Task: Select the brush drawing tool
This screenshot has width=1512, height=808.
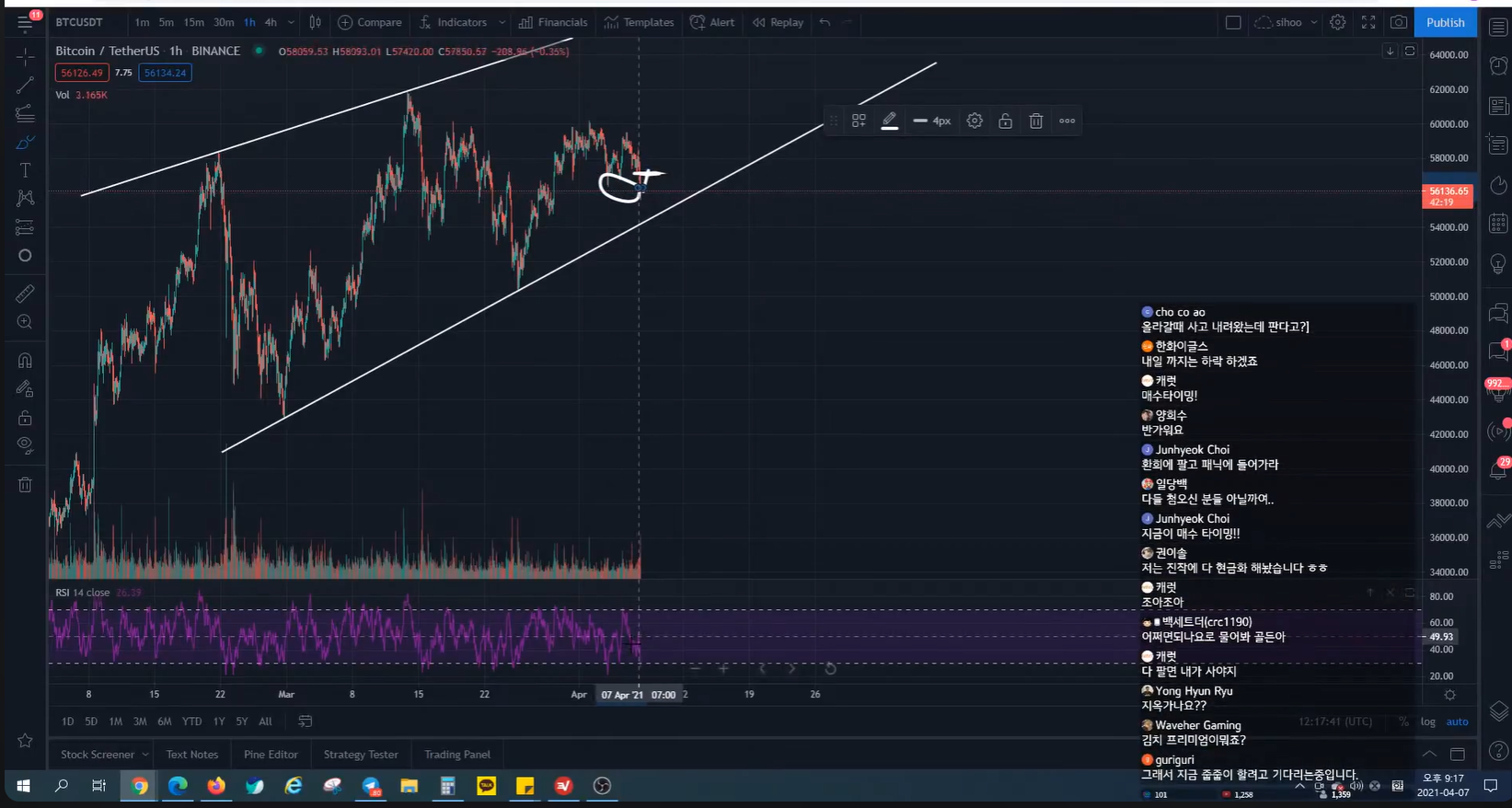Action: coord(25,143)
